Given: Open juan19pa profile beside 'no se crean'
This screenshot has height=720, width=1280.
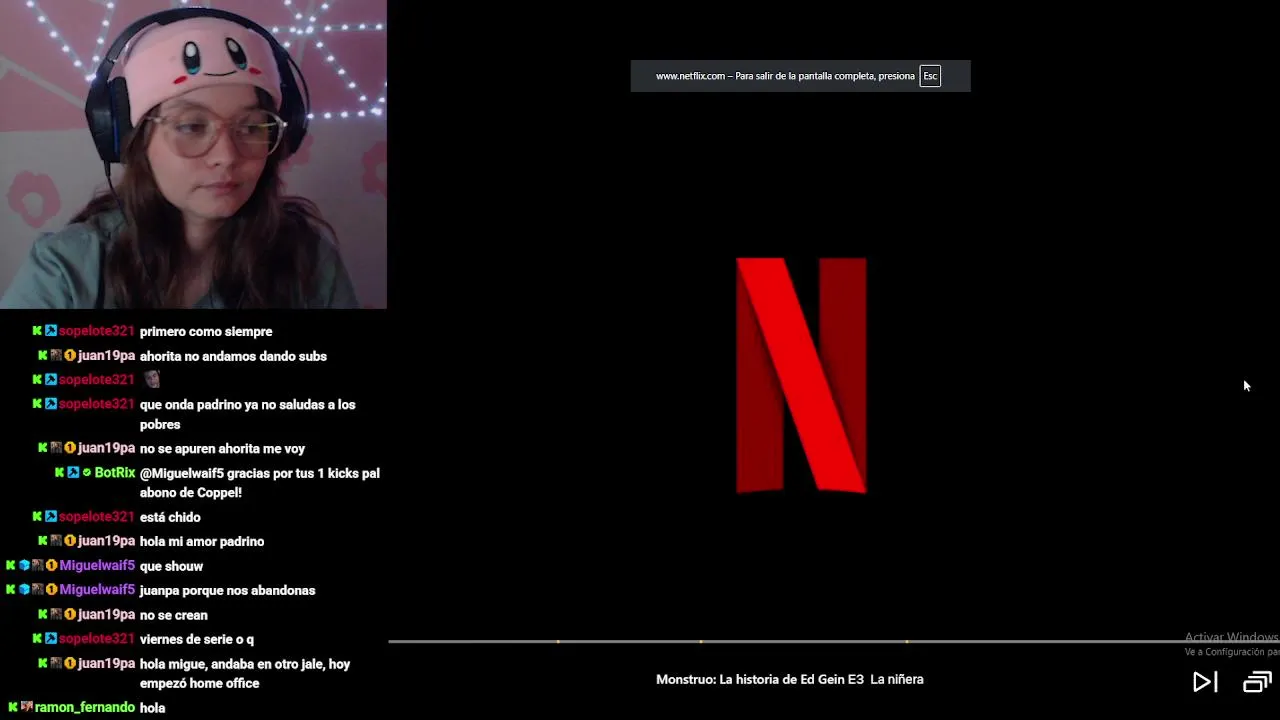Looking at the screenshot, I should tap(106, 615).
